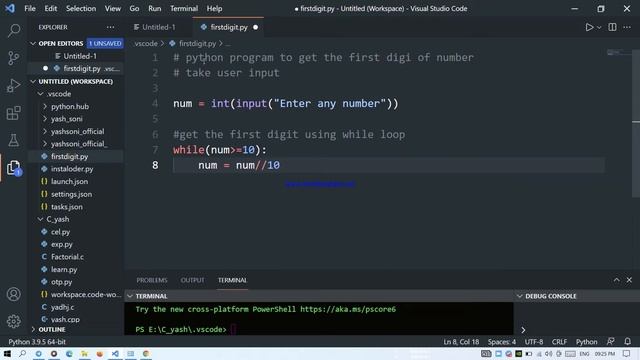Close the bottom panel
The image size is (640, 360).
(x=629, y=280)
